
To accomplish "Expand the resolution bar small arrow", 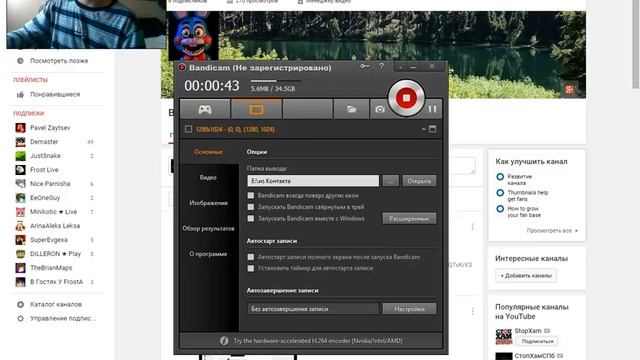I will click(423, 129).
